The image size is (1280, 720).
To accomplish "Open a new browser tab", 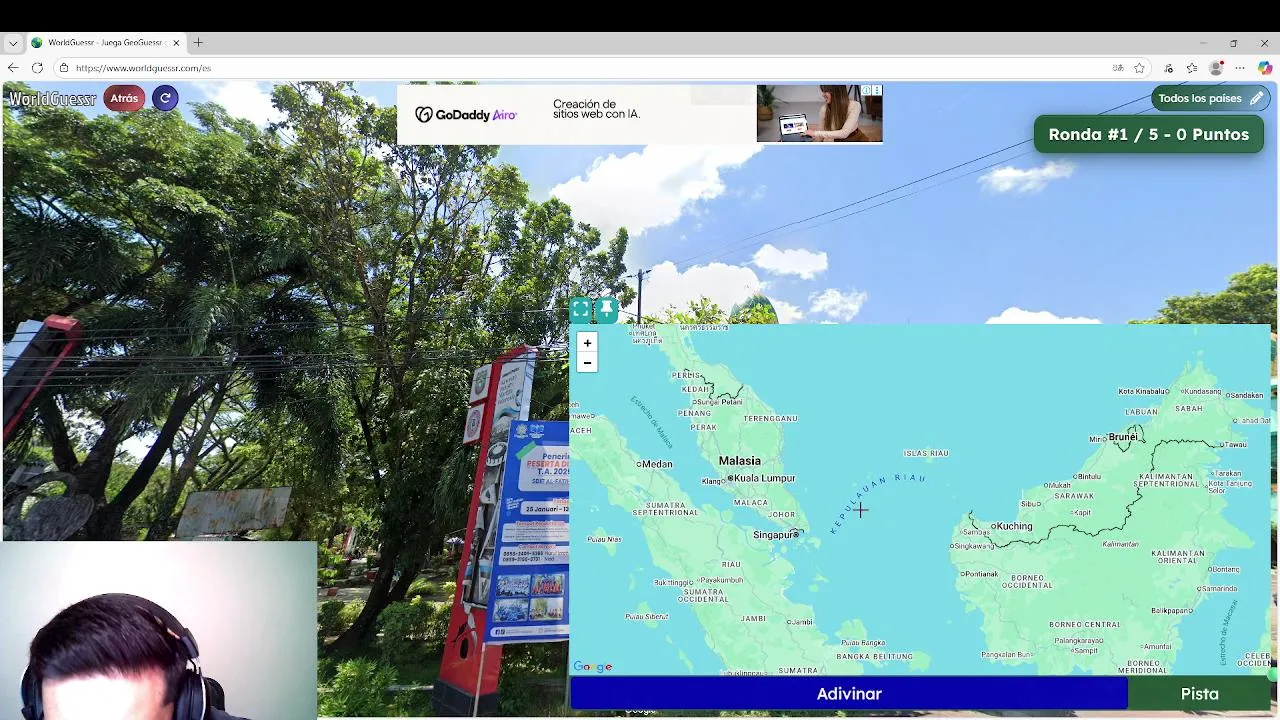I will 198,43.
